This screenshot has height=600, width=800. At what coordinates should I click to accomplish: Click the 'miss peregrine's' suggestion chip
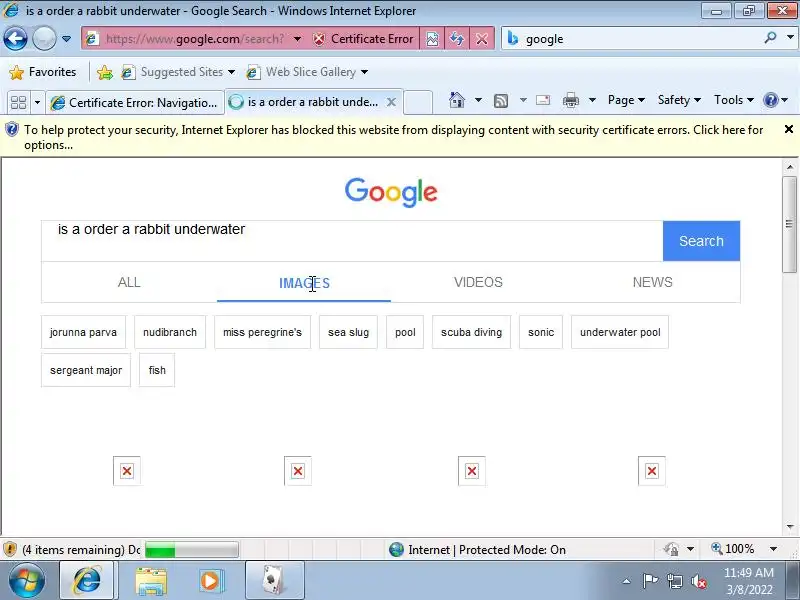pos(262,332)
